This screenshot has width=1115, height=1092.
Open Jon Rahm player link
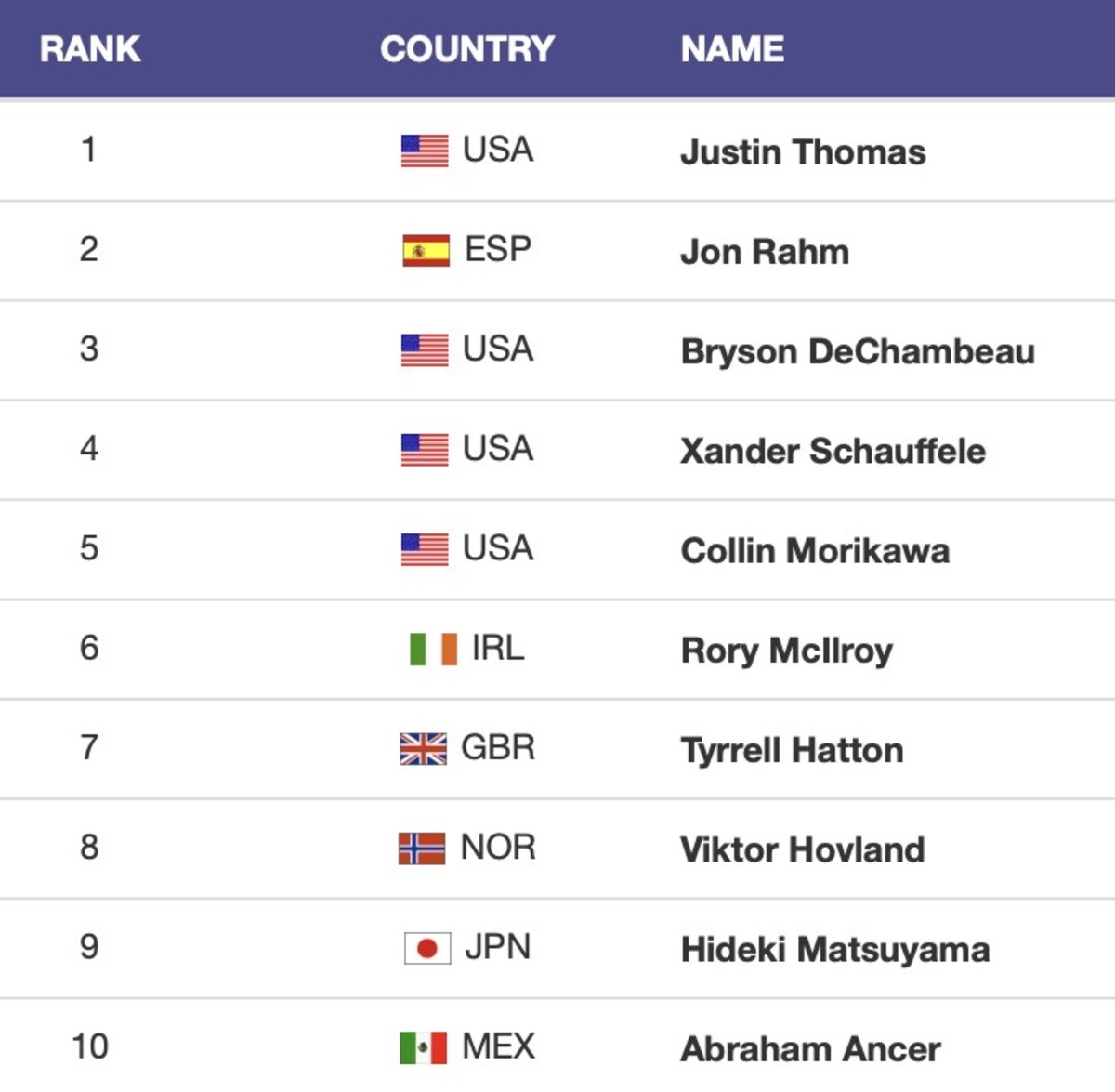click(765, 252)
